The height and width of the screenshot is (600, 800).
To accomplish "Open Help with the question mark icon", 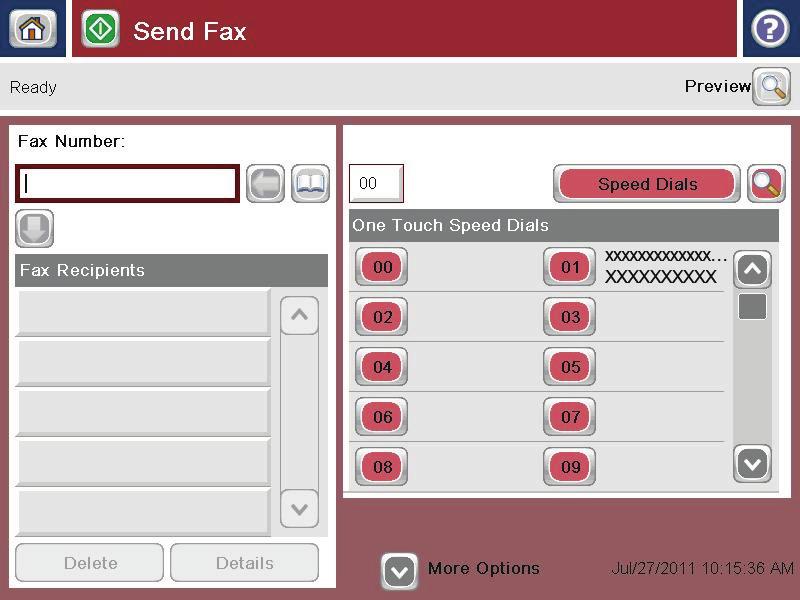I will click(770, 29).
